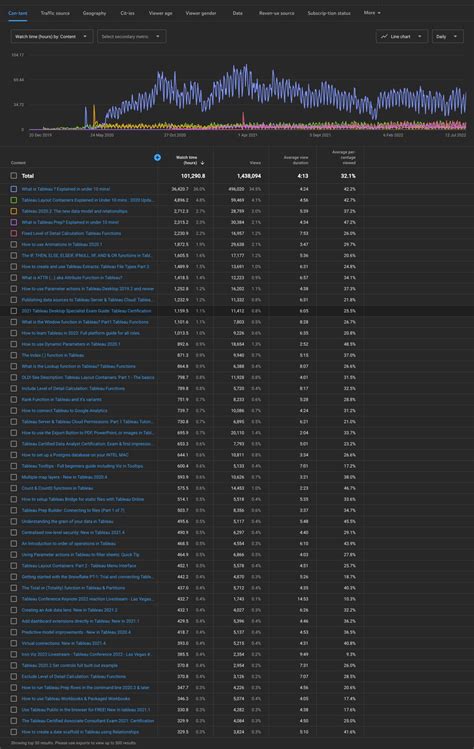Sort by the Watch time (hours) column
The height and width of the screenshot is (749, 474).
point(190,160)
